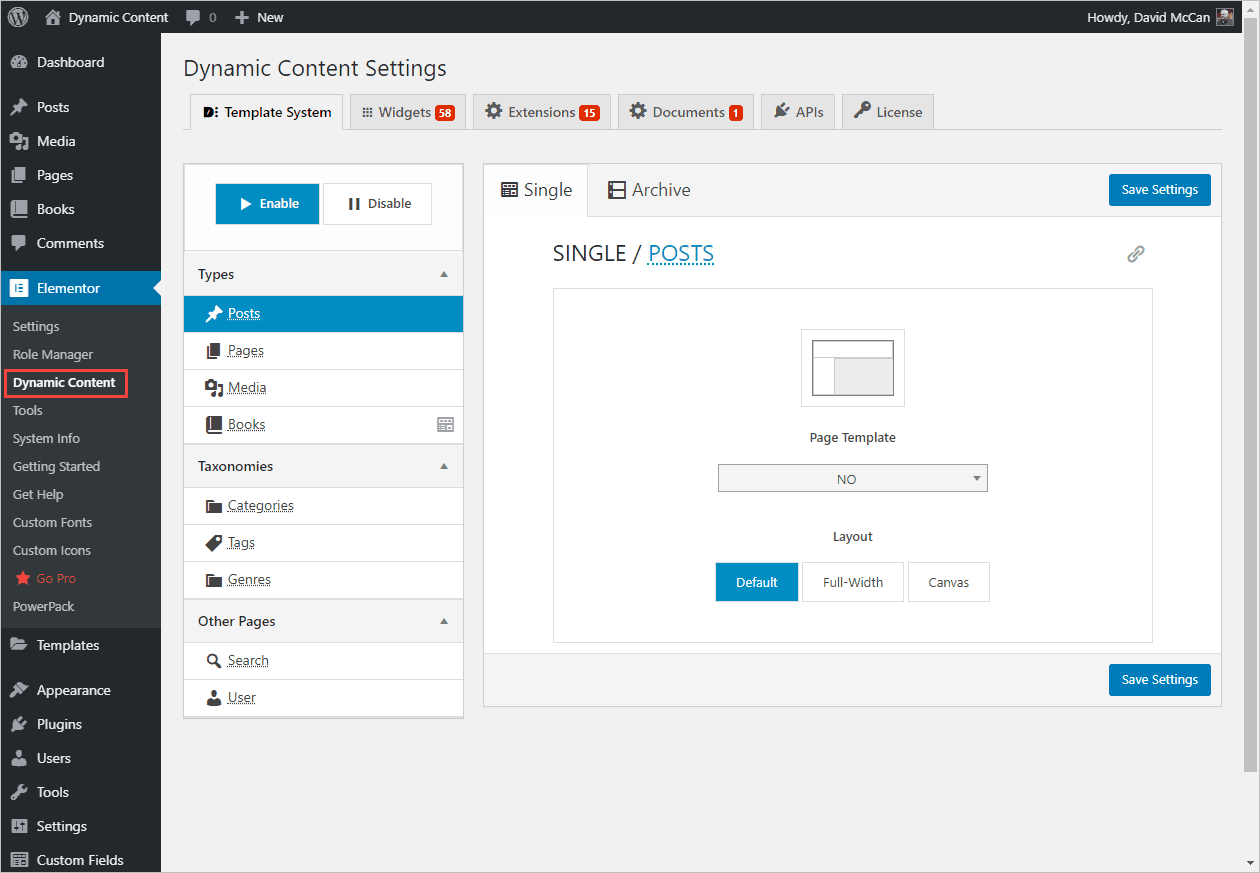Click the plus icon next to New
The image size is (1260, 873).
[242, 17]
